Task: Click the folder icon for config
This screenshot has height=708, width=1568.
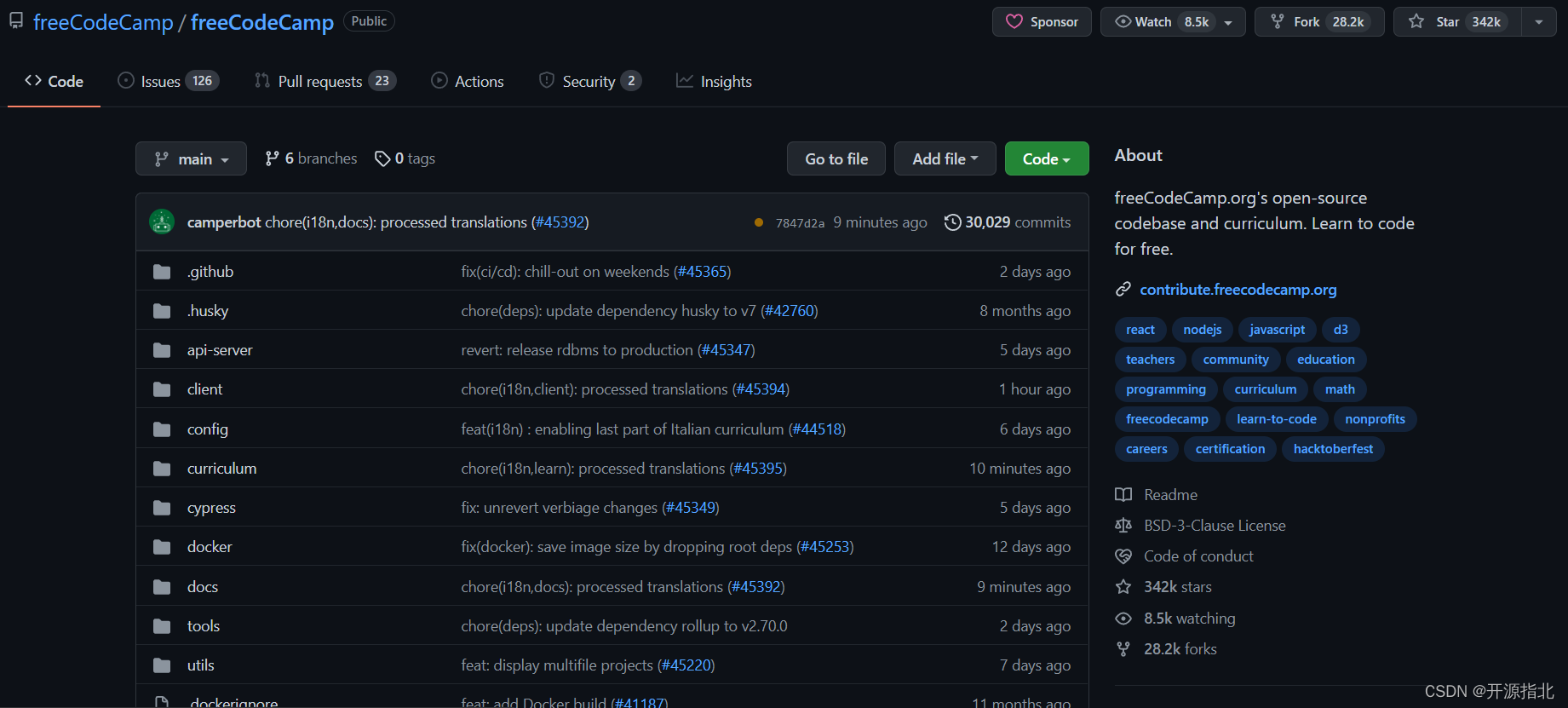Action: click(162, 429)
